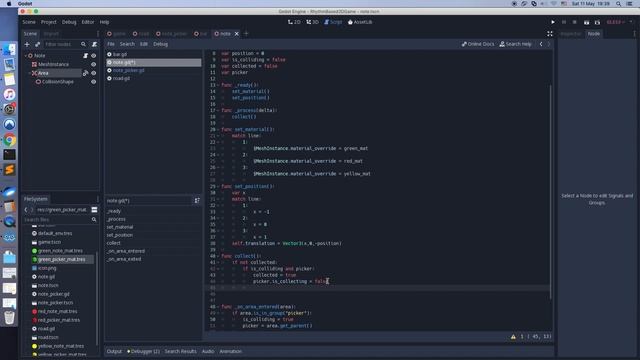Fold the _on_area_entered function at line 48
The image size is (640, 360).
click(218, 307)
